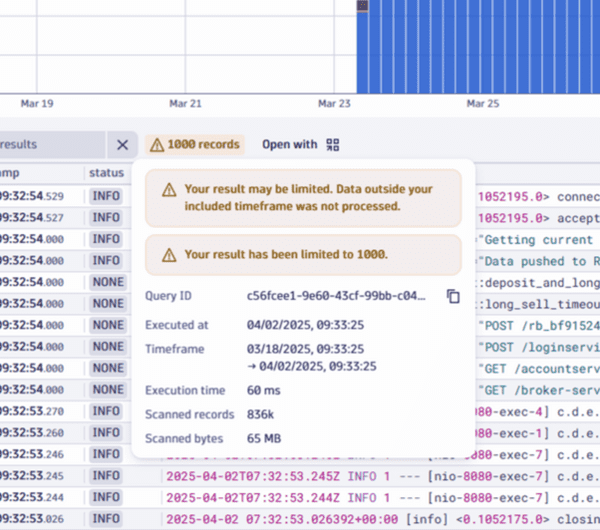The height and width of the screenshot is (530, 600).
Task: Click small dark marker atop the chart bars
Action: pyautogui.click(x=362, y=6)
